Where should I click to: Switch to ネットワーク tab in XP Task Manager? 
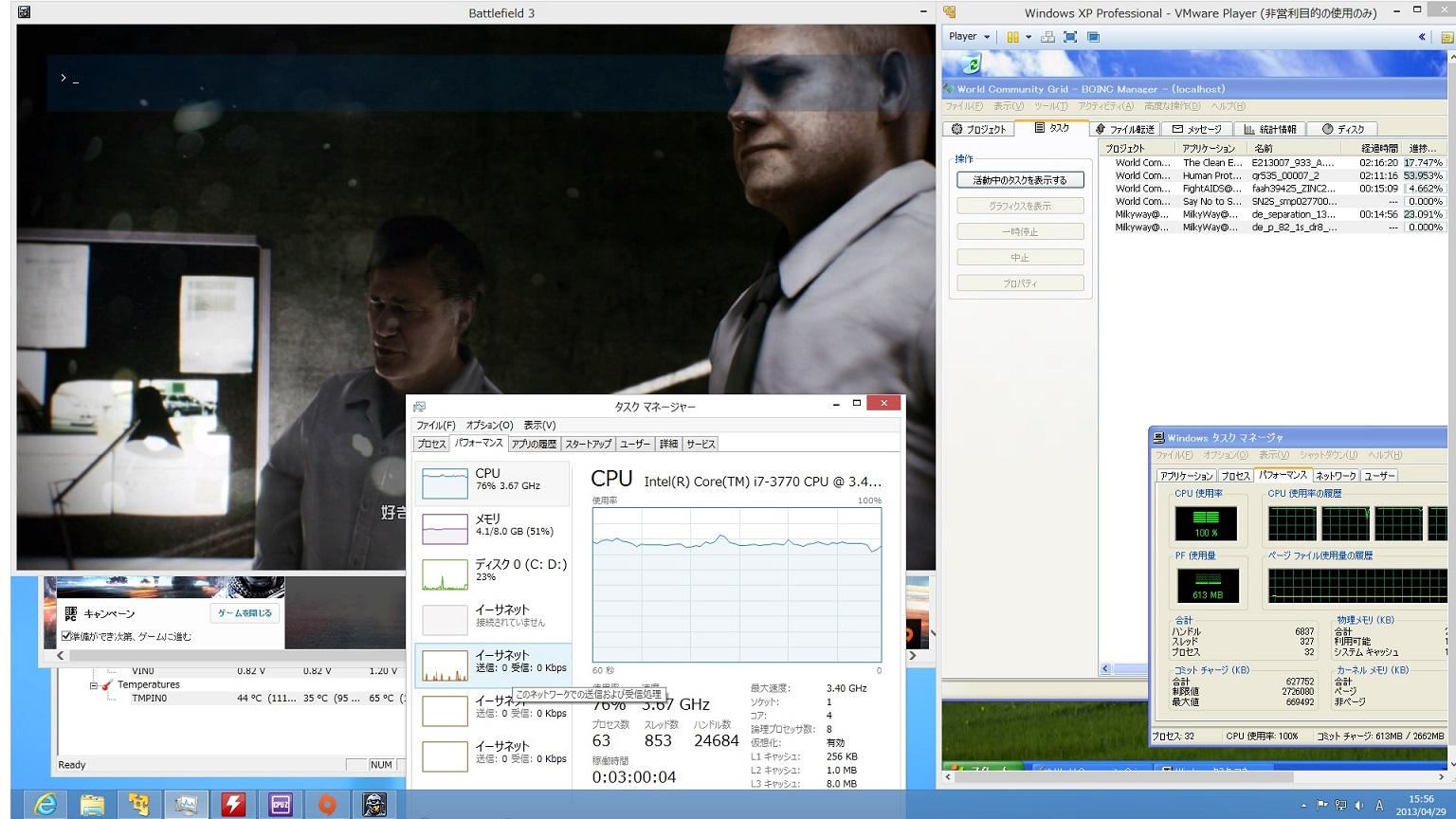point(1335,476)
